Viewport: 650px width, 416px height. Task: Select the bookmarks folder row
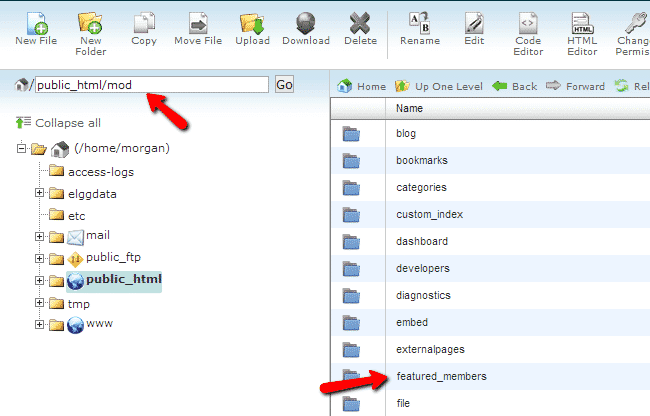pos(490,160)
